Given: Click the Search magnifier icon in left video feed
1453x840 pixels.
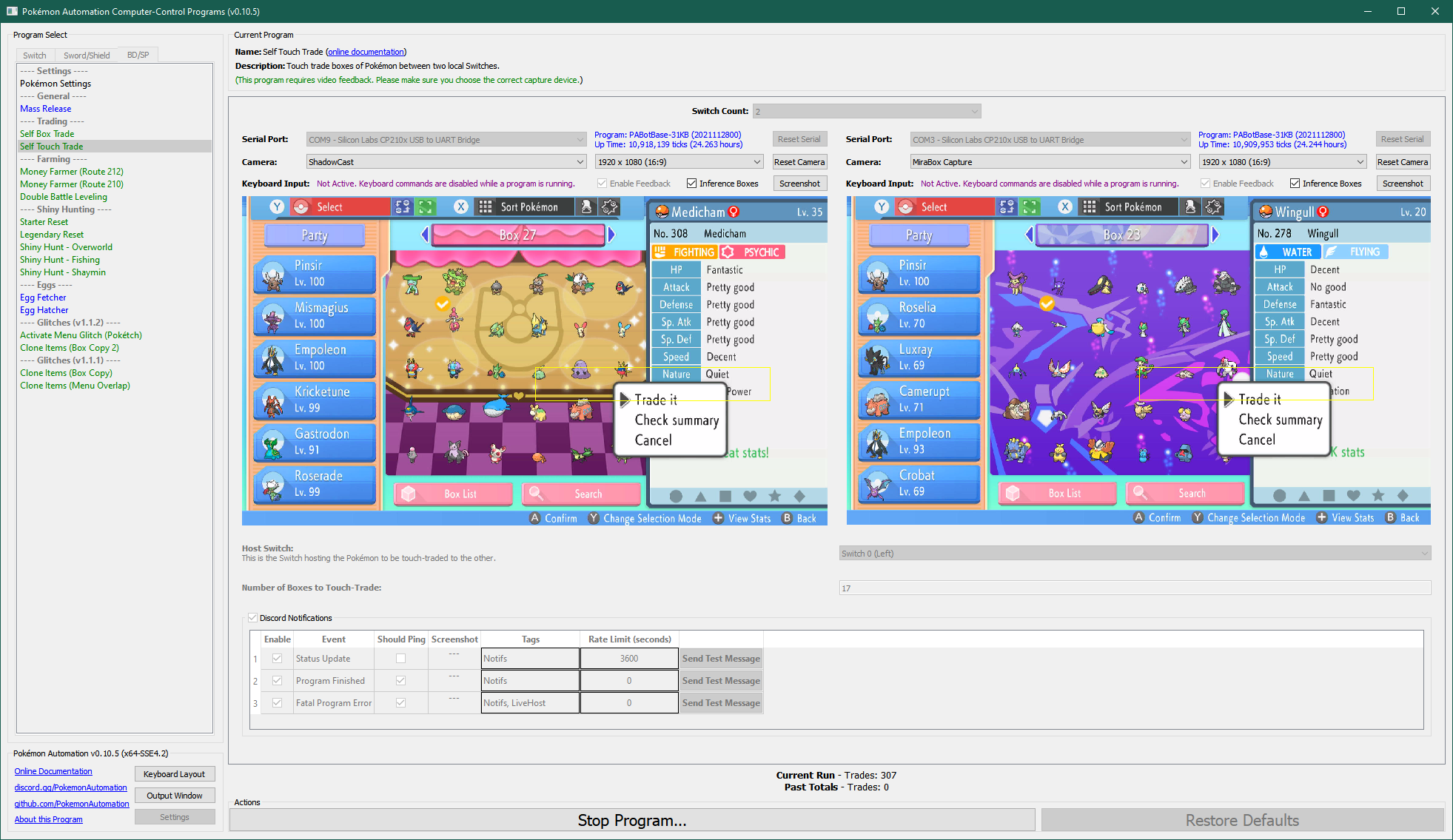Looking at the screenshot, I should click(537, 494).
